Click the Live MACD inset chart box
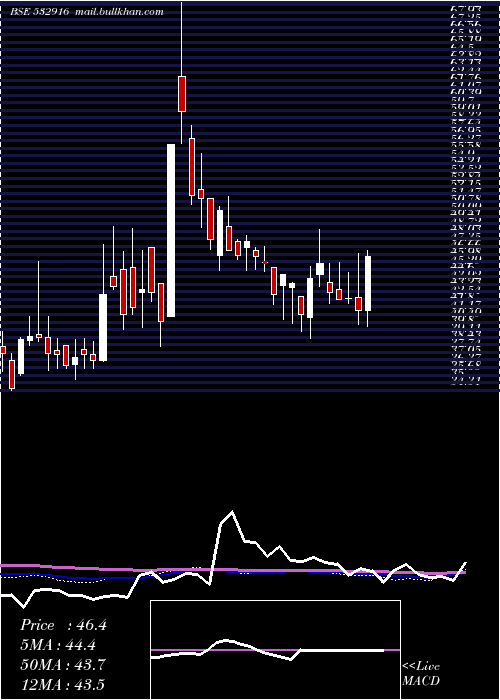Image resolution: width=500 pixels, height=700 pixels. [275, 650]
